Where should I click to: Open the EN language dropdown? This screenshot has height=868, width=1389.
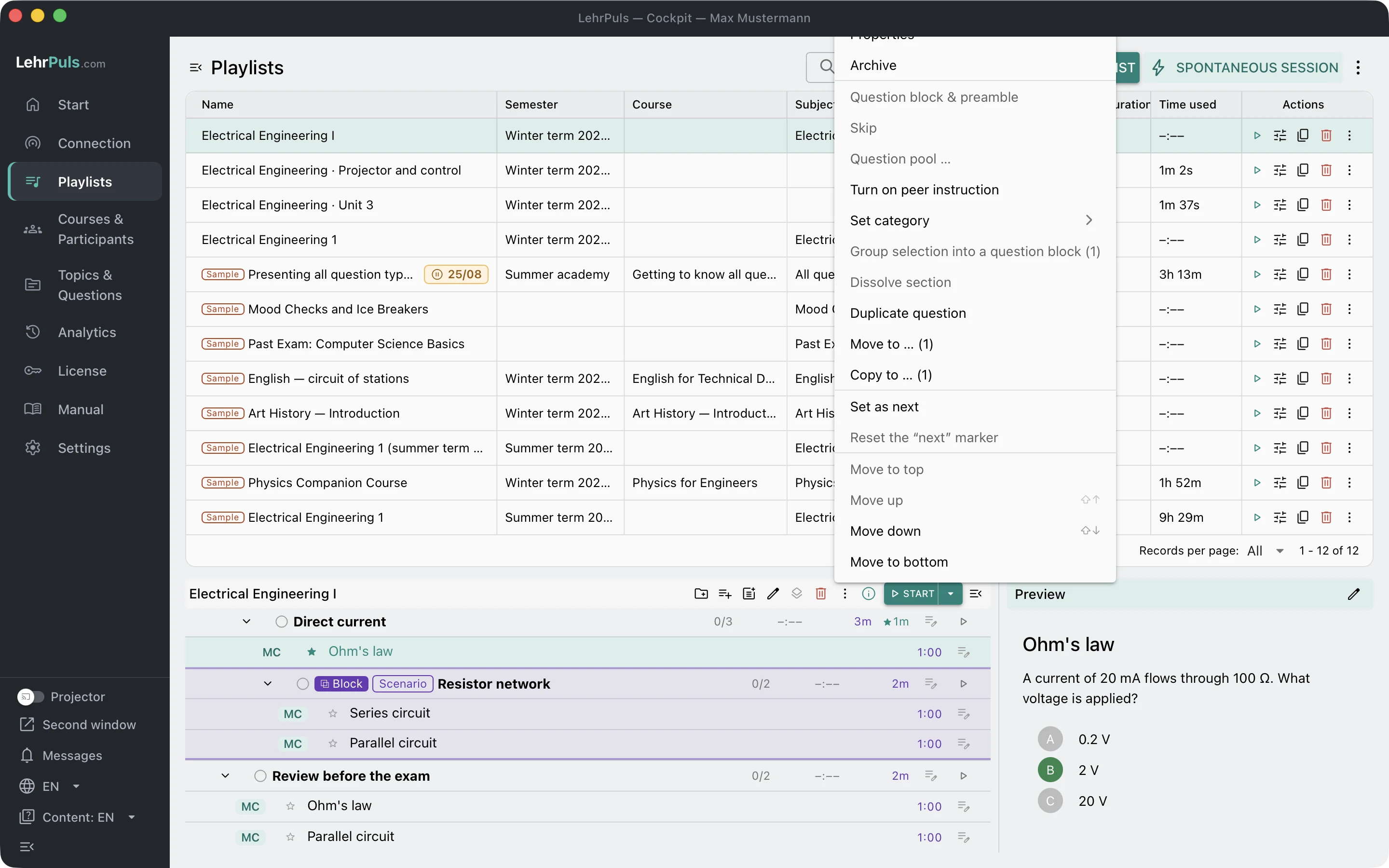click(x=51, y=786)
